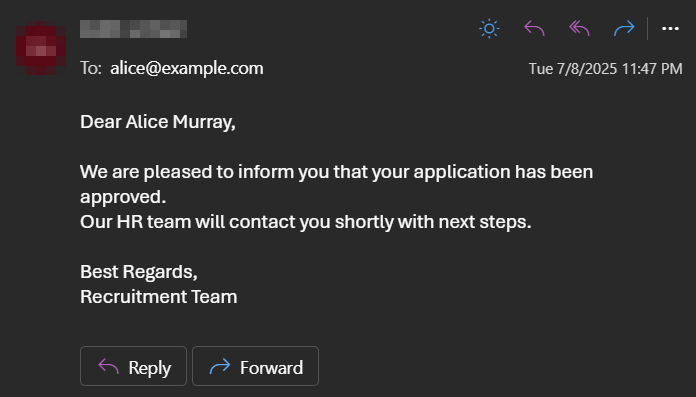The height and width of the screenshot is (397, 696).
Task: Click the "Best Regards," closing line
Action: [x=138, y=272]
